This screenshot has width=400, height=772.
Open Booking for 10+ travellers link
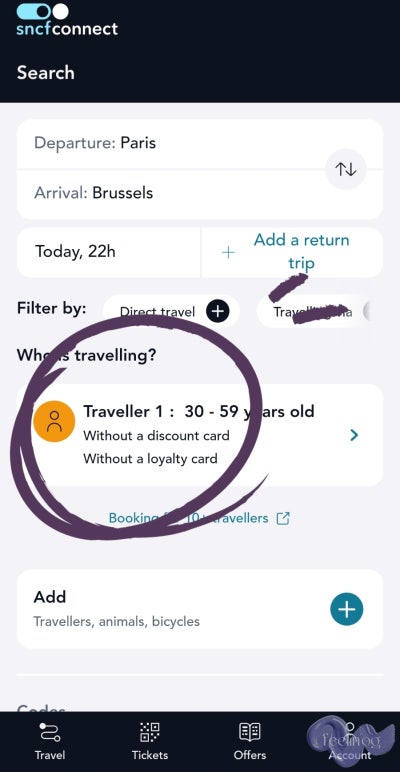(x=188, y=518)
